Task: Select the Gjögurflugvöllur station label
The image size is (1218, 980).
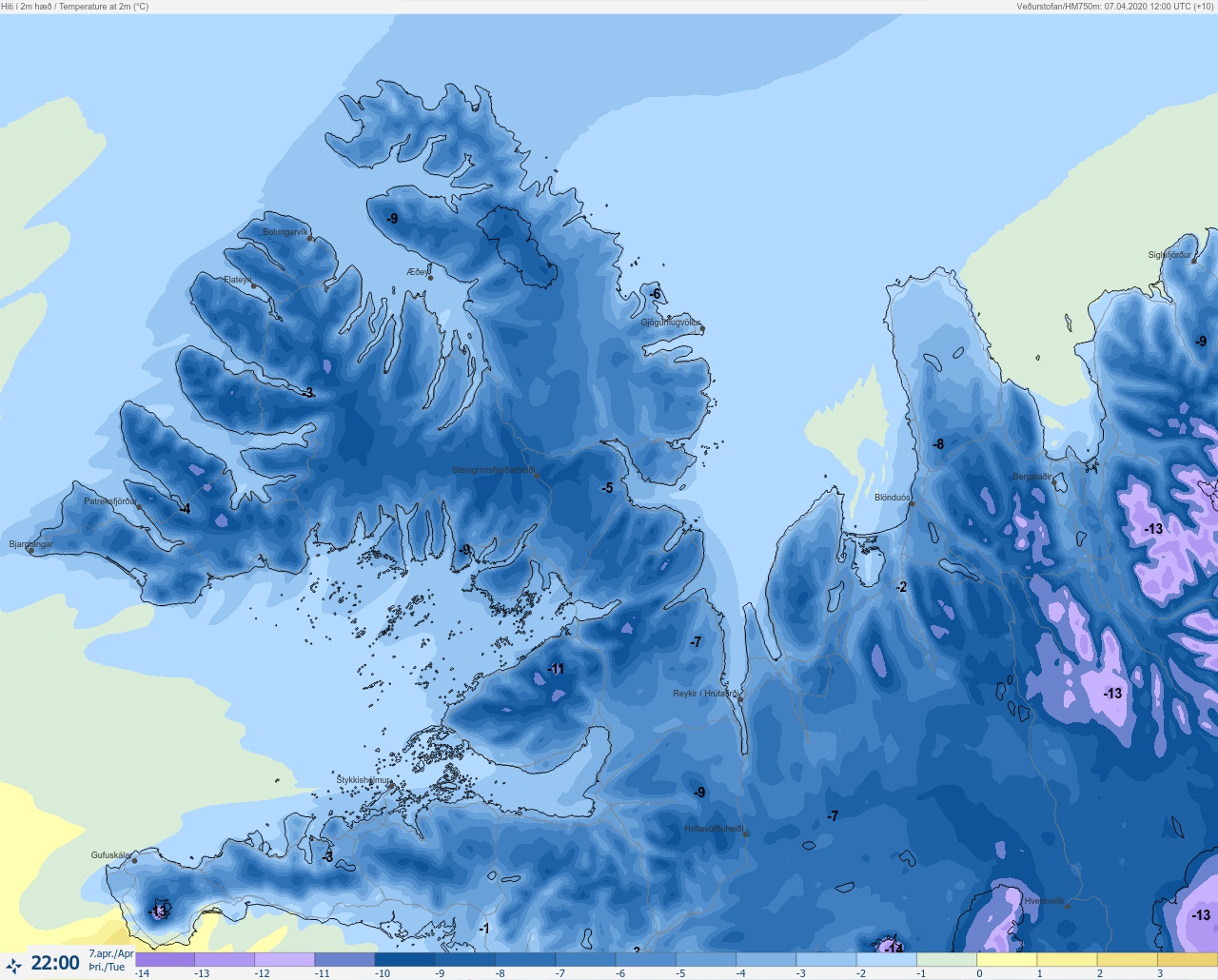Action: pyautogui.click(x=671, y=323)
